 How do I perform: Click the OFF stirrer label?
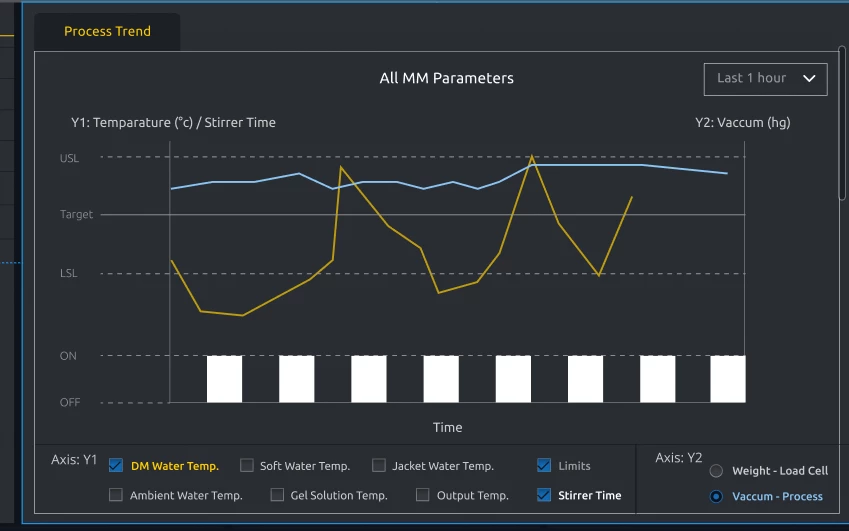coord(70,402)
